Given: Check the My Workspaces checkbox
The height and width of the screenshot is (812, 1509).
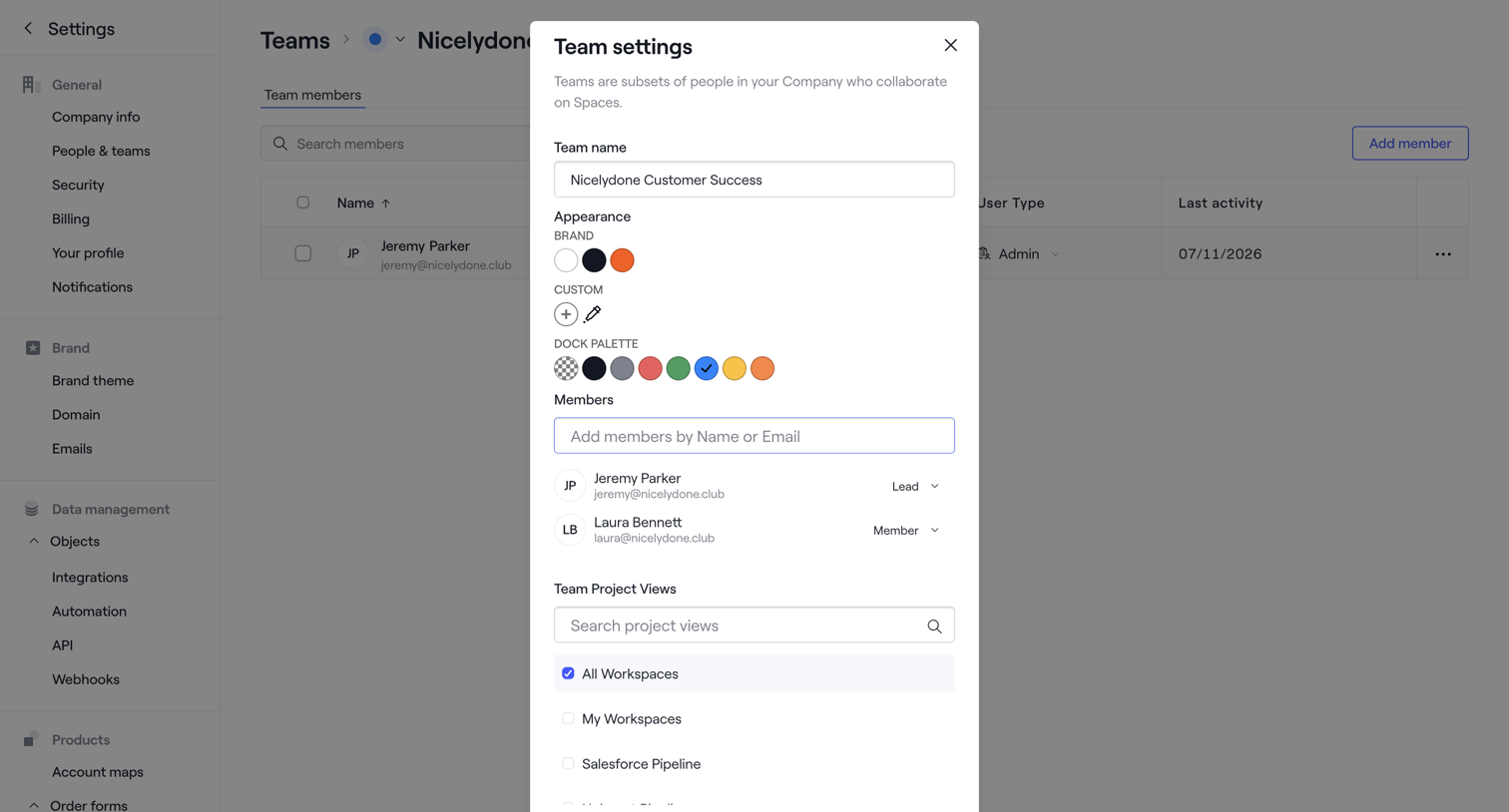Looking at the screenshot, I should pos(568,718).
